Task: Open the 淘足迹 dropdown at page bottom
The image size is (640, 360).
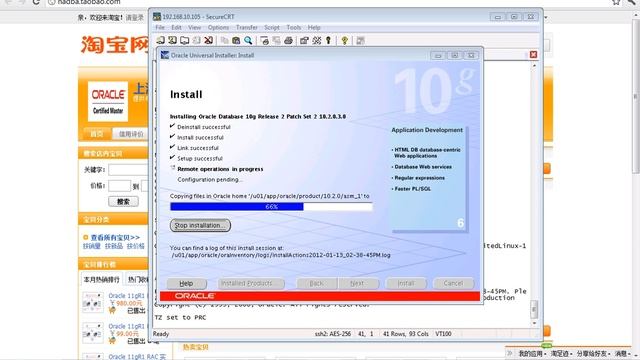Action: (x=561, y=353)
